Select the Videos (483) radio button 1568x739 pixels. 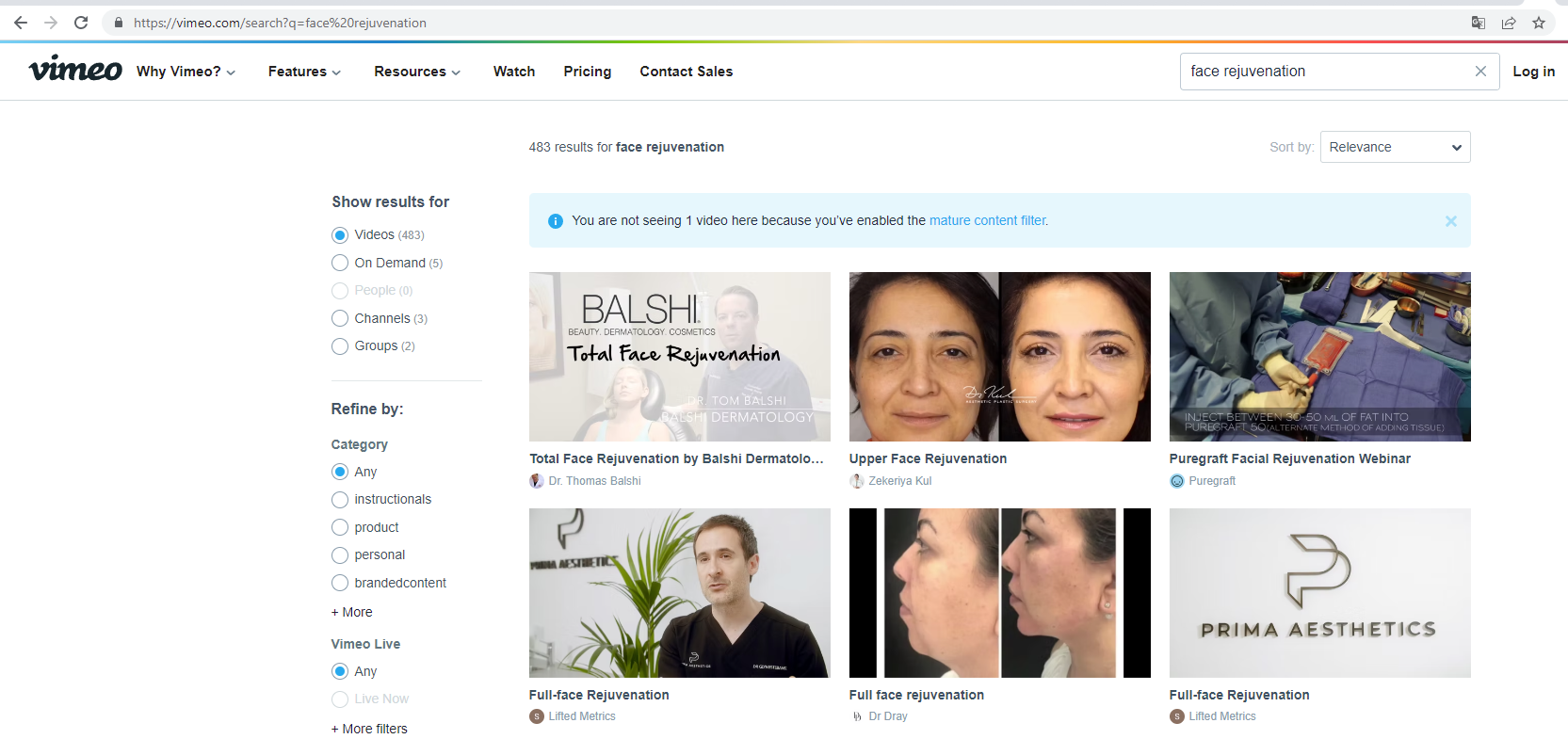click(x=340, y=235)
